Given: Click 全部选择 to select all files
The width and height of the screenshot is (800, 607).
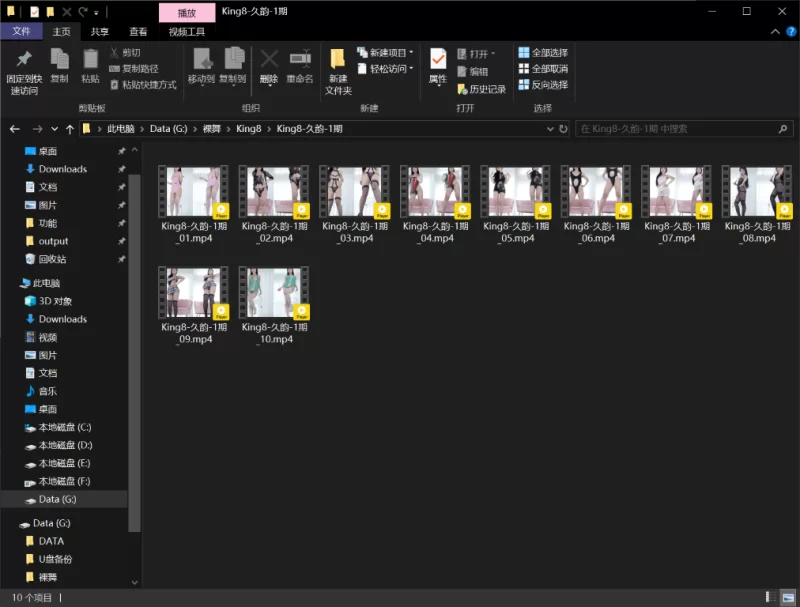Looking at the screenshot, I should [543, 52].
